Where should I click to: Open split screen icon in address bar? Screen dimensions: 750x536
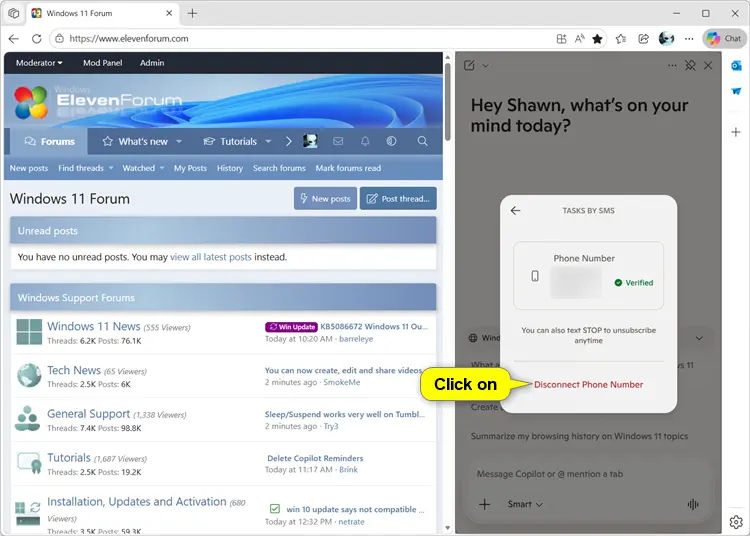click(562, 39)
